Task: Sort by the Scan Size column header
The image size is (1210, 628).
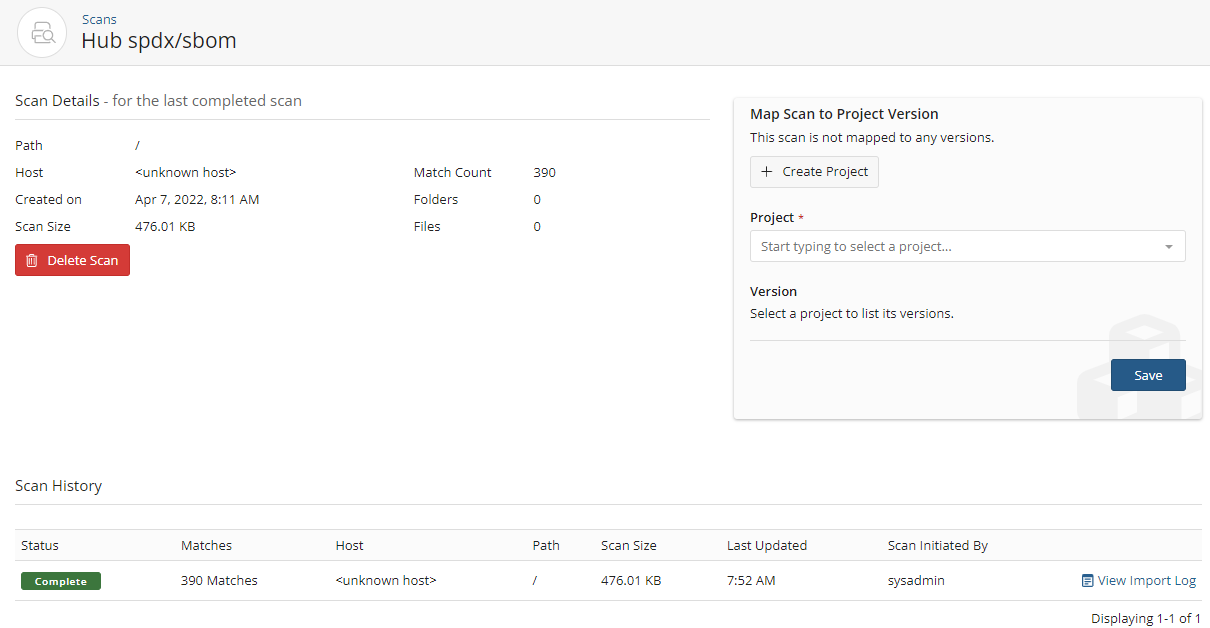Action: [x=629, y=546]
